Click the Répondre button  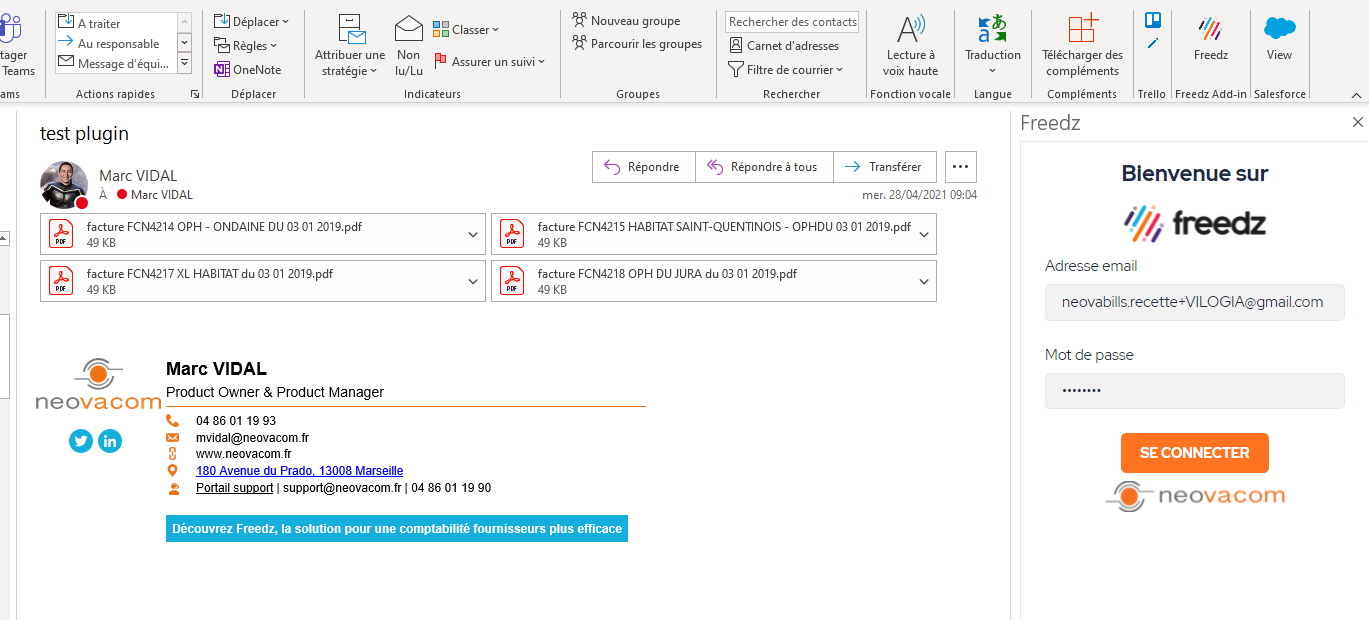(x=644, y=167)
